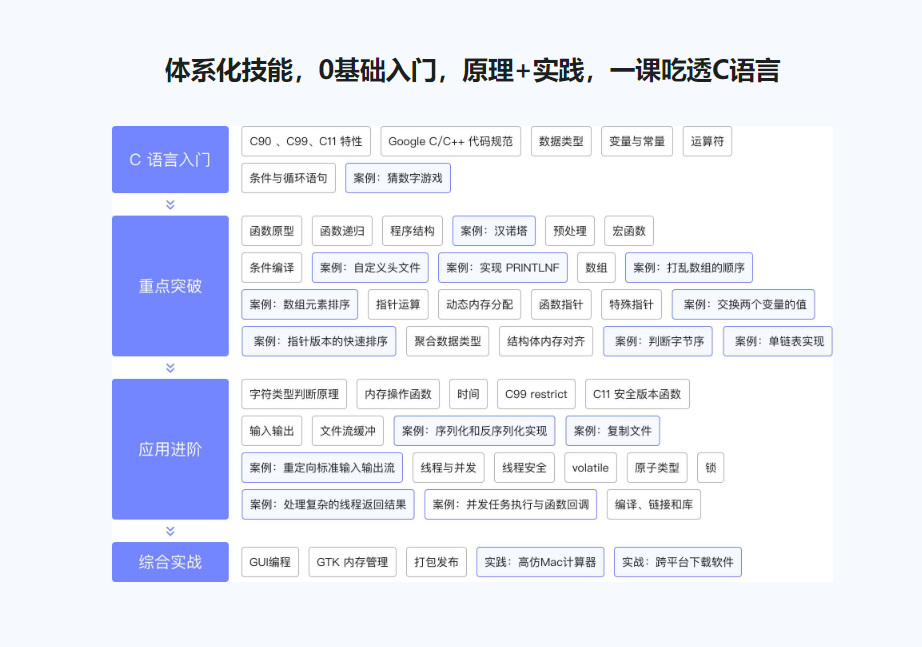Open 案例：猜数字游戏

pyautogui.click(x=399, y=178)
